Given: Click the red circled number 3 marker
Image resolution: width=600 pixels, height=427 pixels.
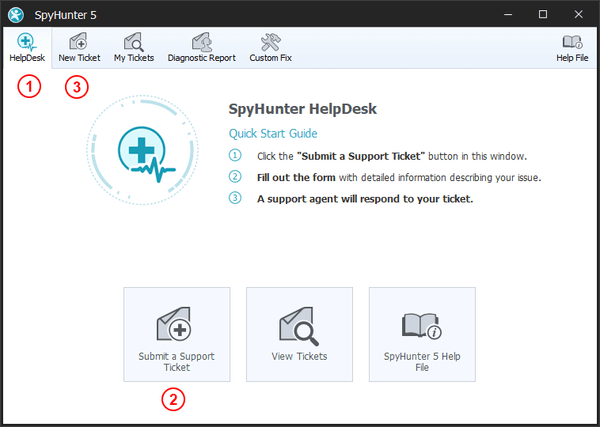Looking at the screenshot, I should click(77, 87).
